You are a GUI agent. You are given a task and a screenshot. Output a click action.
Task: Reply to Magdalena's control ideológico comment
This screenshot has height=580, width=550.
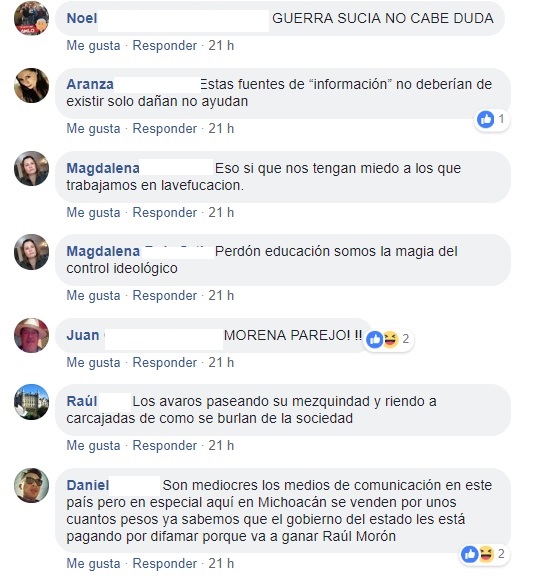tap(165, 296)
